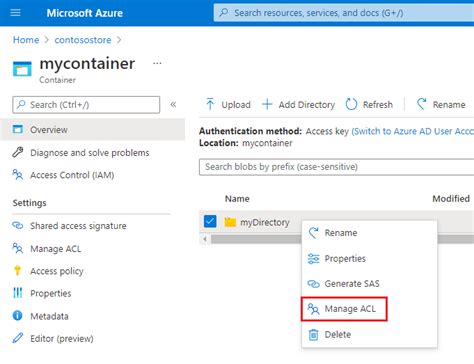The width and height of the screenshot is (474, 364).
Task: Click the Shared access signature link icon
Action: tap(18, 225)
